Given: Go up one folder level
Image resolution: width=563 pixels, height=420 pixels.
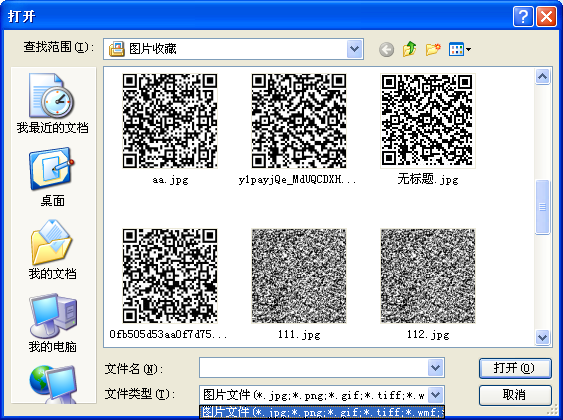Looking at the screenshot, I should click(x=409, y=49).
